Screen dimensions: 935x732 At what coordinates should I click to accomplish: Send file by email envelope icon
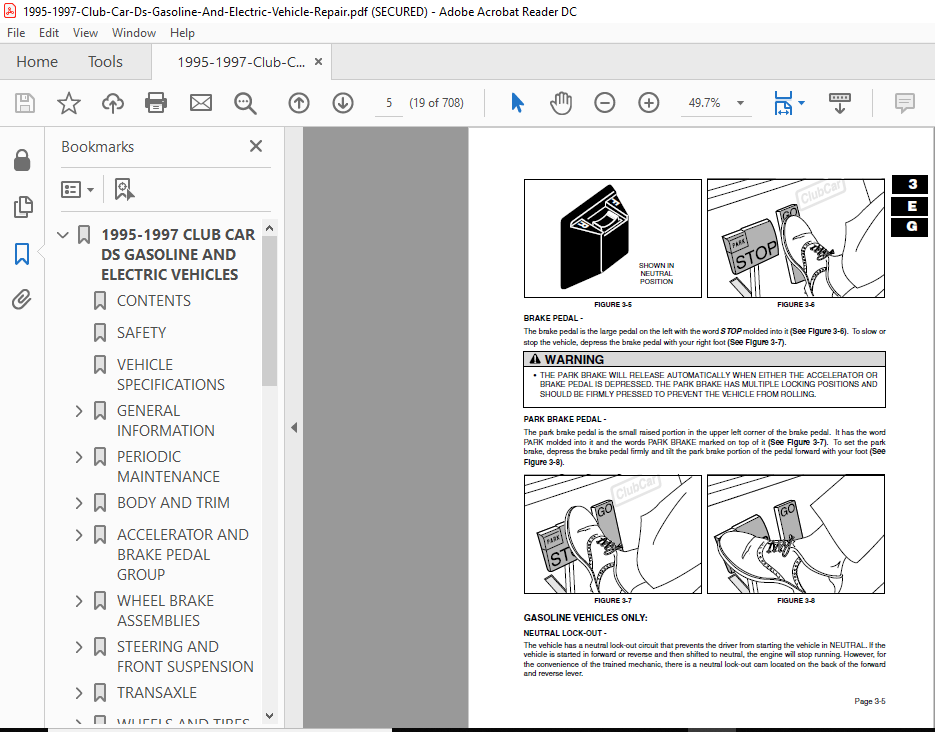pyautogui.click(x=200, y=103)
